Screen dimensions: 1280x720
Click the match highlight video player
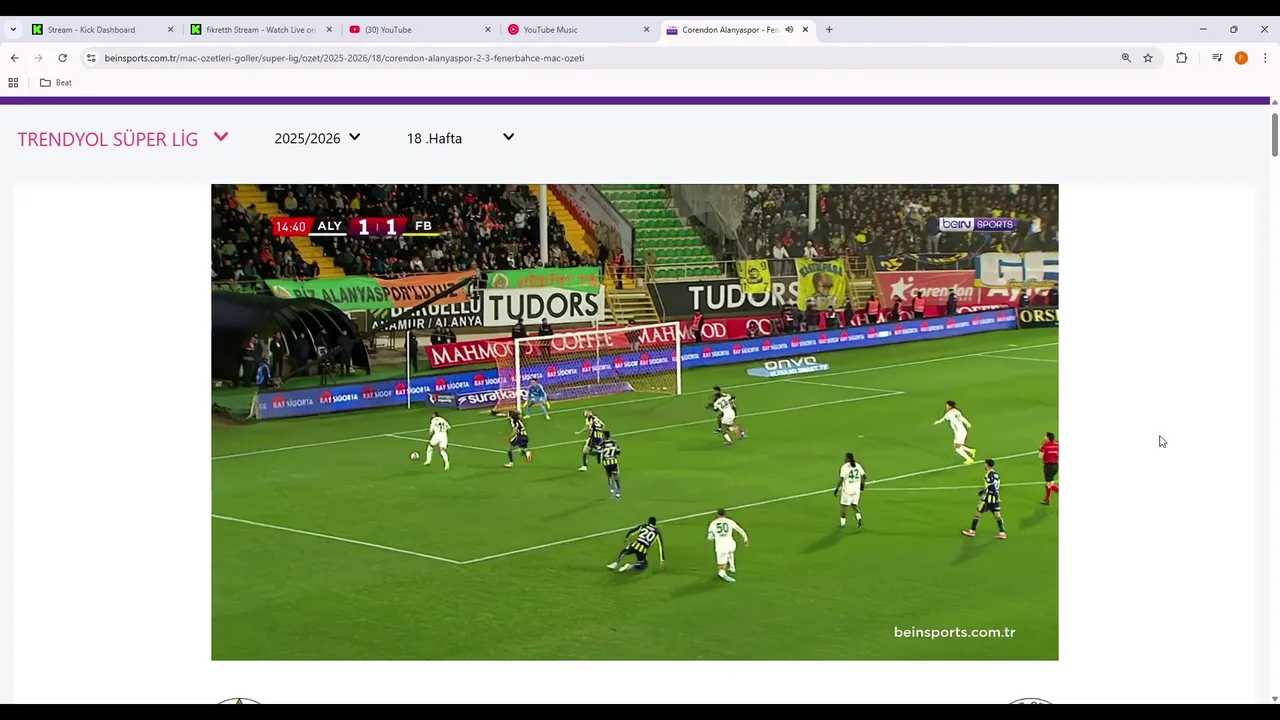pyautogui.click(x=634, y=422)
